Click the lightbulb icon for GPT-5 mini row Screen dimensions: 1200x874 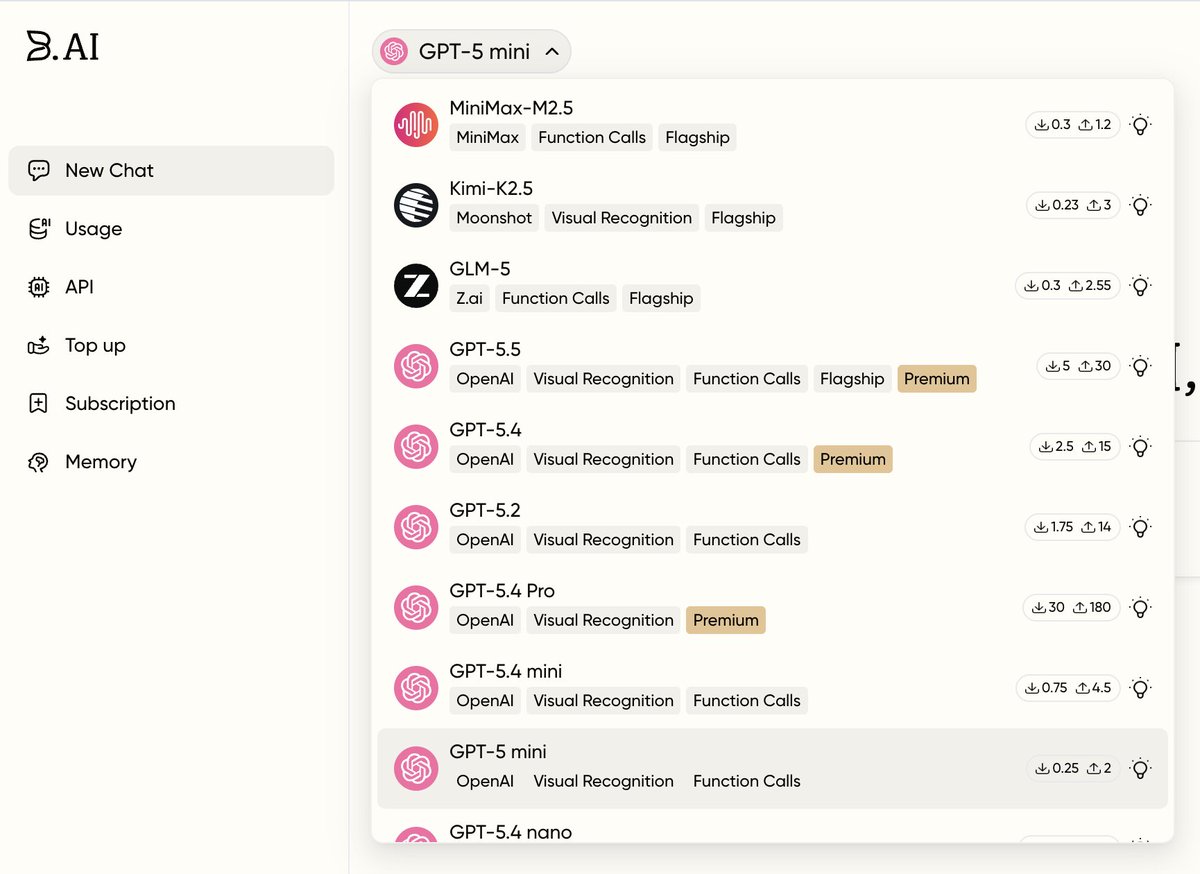click(x=1140, y=768)
